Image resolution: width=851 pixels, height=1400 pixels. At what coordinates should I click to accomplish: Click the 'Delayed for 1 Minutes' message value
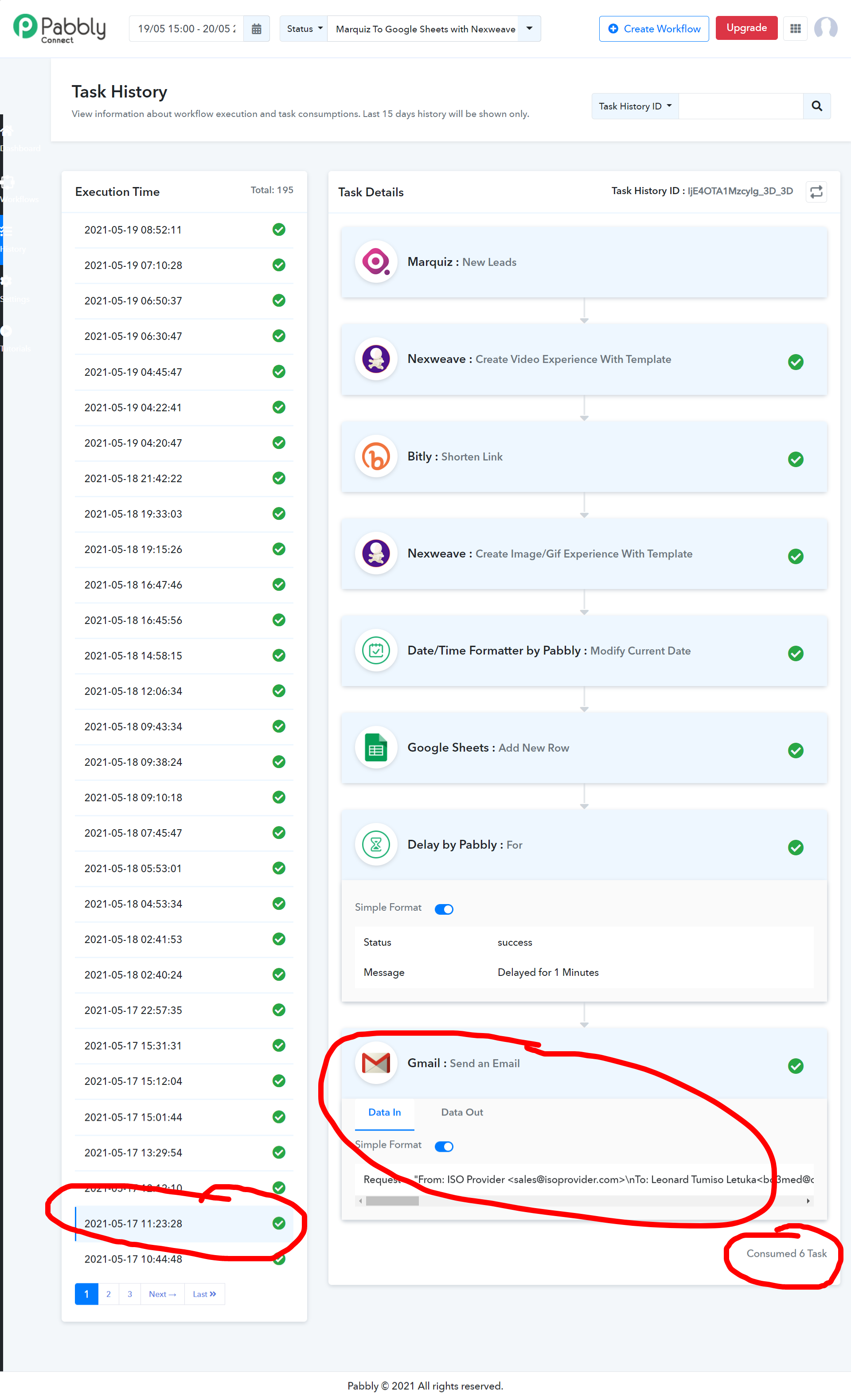548,972
